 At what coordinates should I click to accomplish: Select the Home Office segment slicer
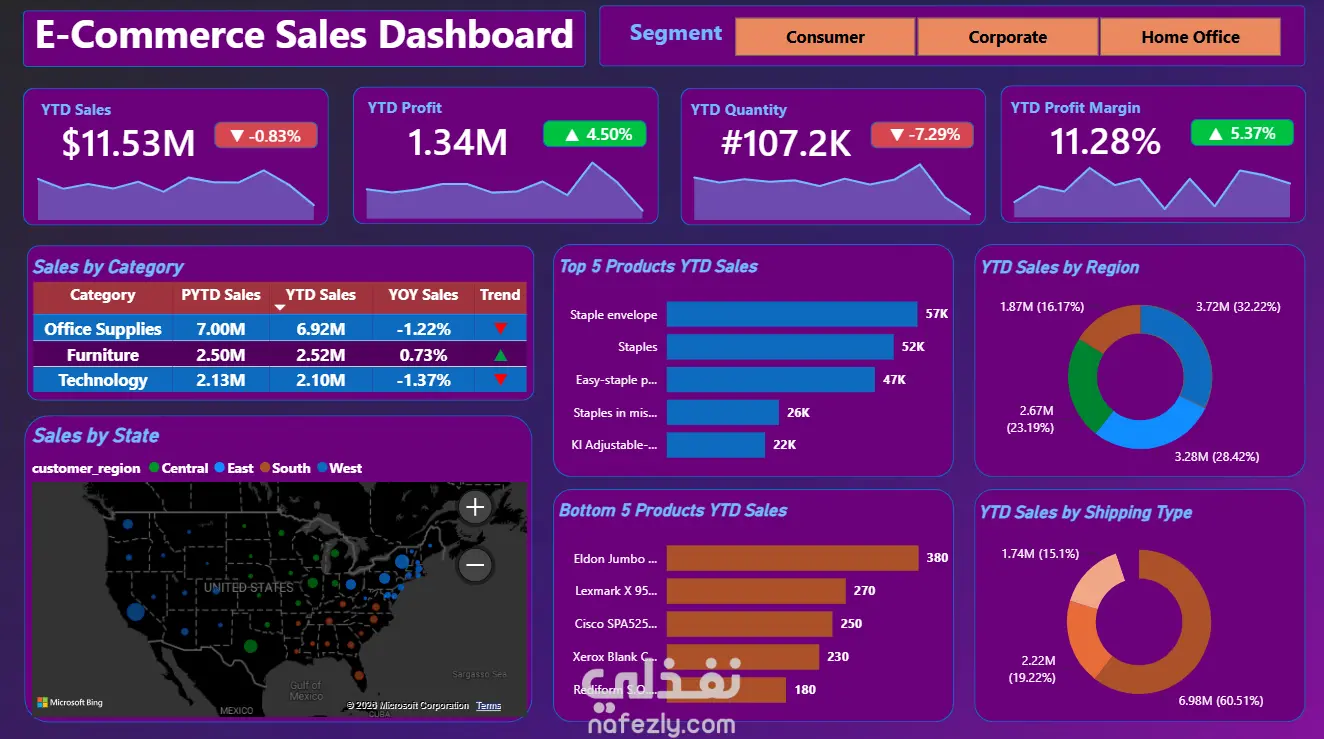[x=1190, y=37]
